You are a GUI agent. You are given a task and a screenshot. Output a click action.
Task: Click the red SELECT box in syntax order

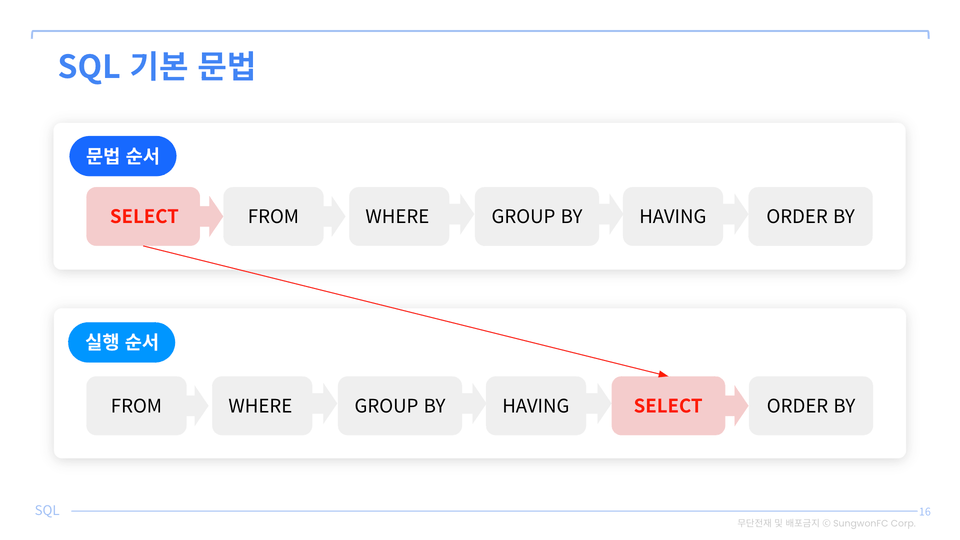click(144, 216)
